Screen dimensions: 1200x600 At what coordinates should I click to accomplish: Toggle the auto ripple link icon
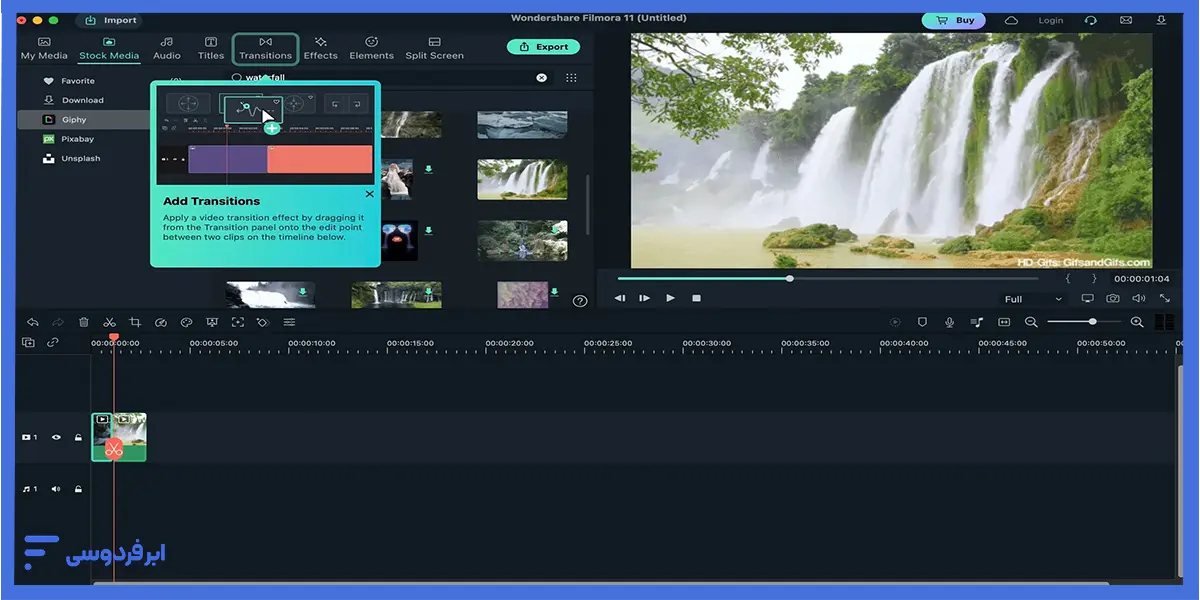[x=52, y=342]
